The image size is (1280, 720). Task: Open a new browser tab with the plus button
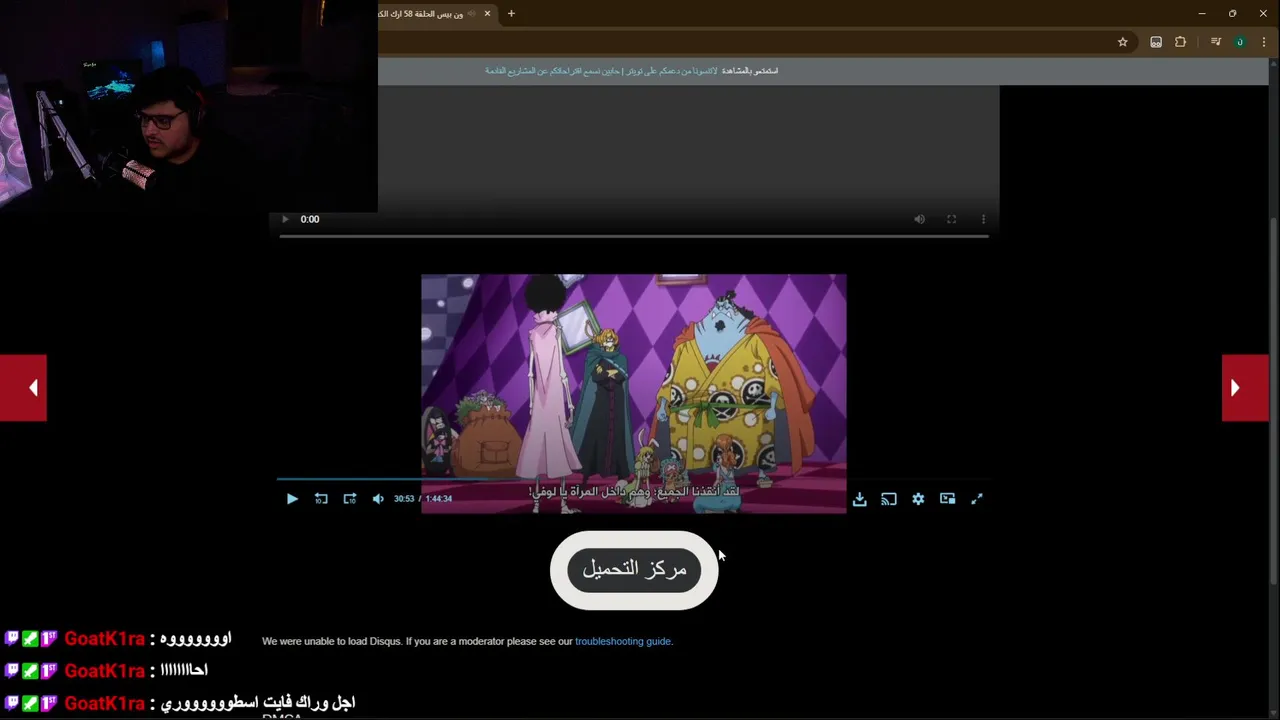(511, 14)
